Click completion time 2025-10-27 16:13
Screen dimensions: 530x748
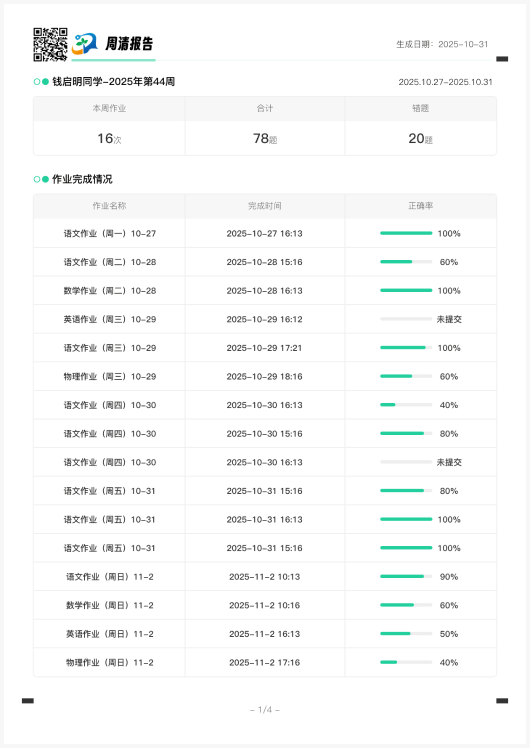pyautogui.click(x=264, y=233)
